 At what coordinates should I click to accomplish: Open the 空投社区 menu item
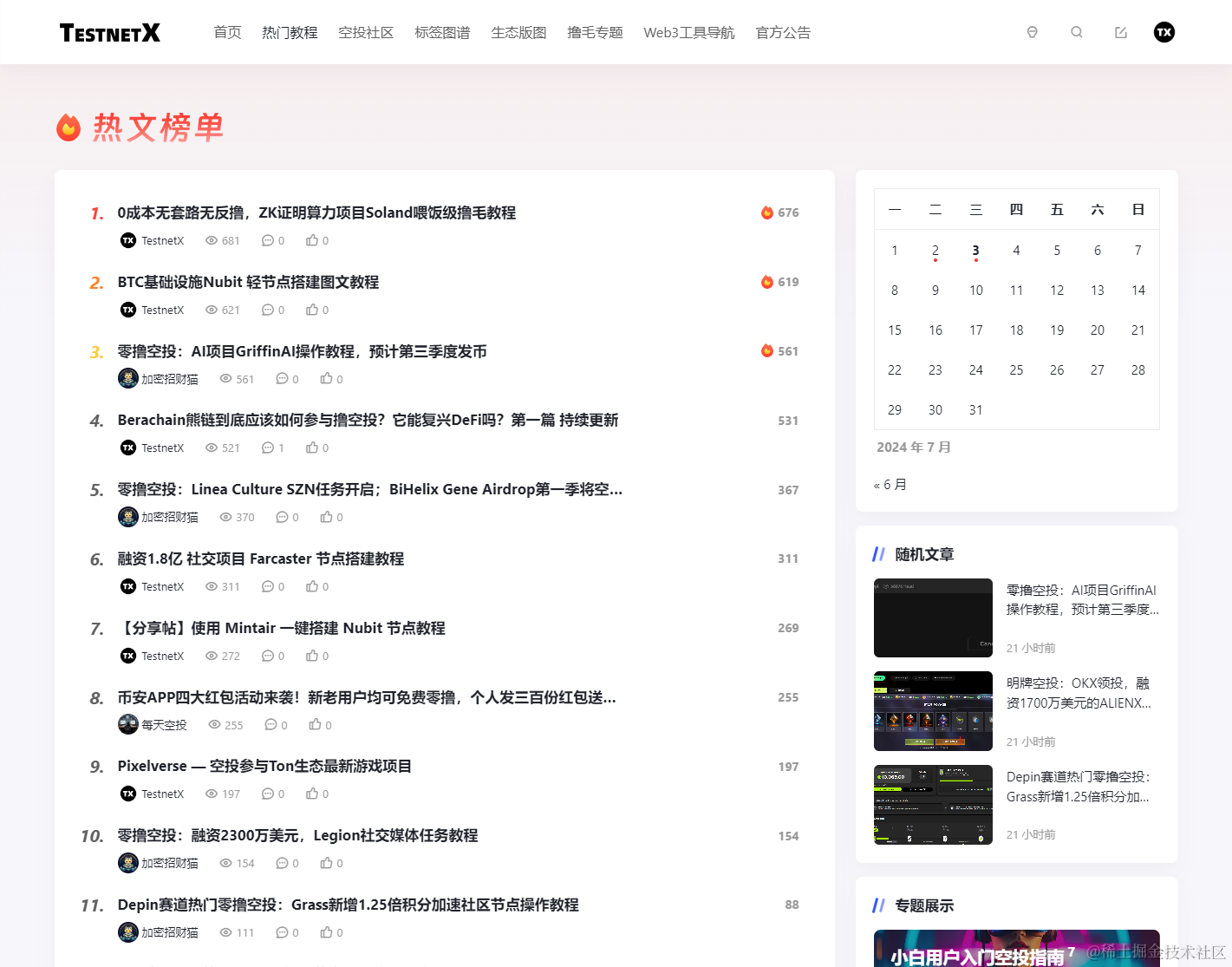pos(366,32)
